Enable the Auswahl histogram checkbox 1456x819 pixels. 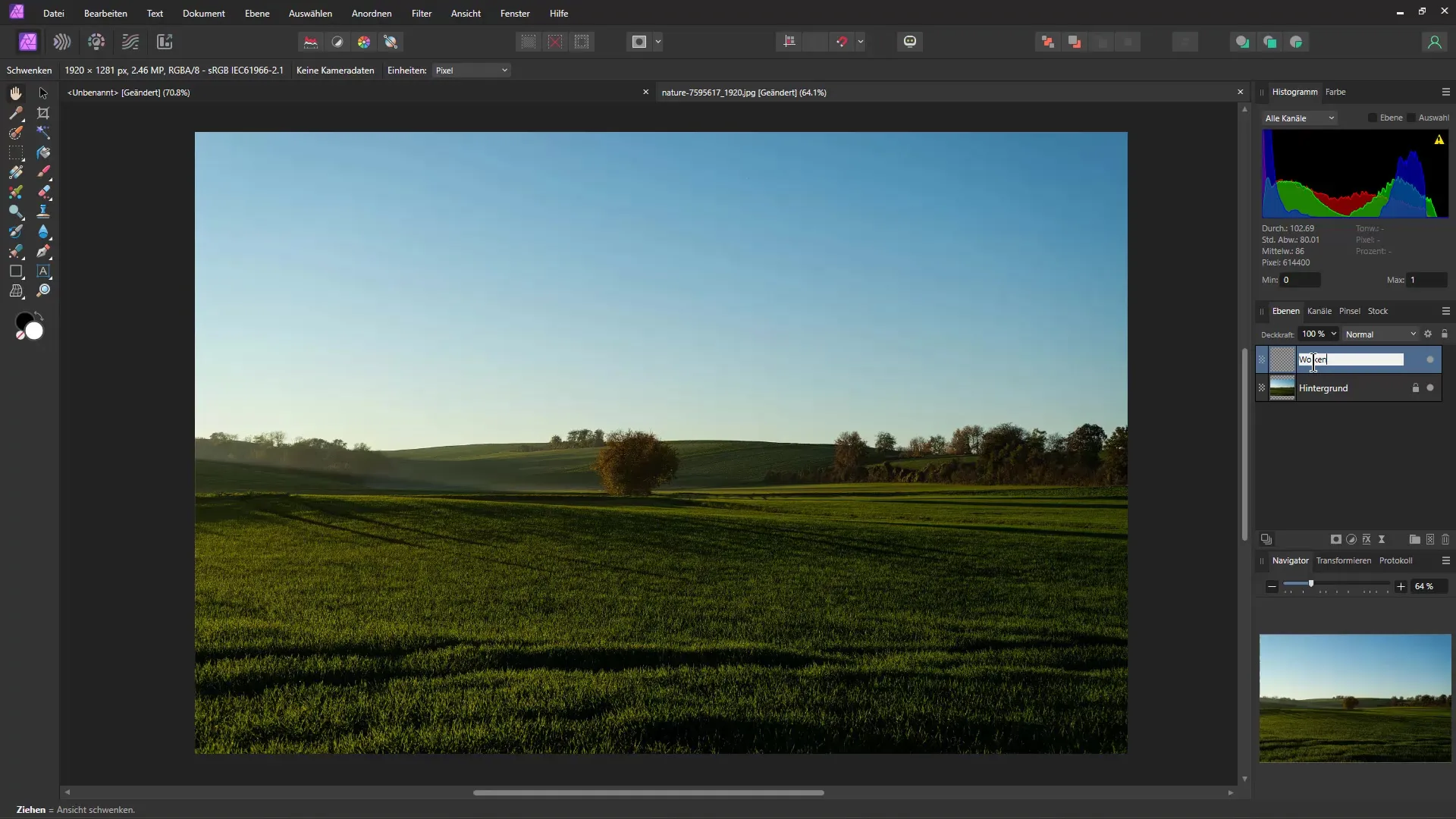[1411, 118]
